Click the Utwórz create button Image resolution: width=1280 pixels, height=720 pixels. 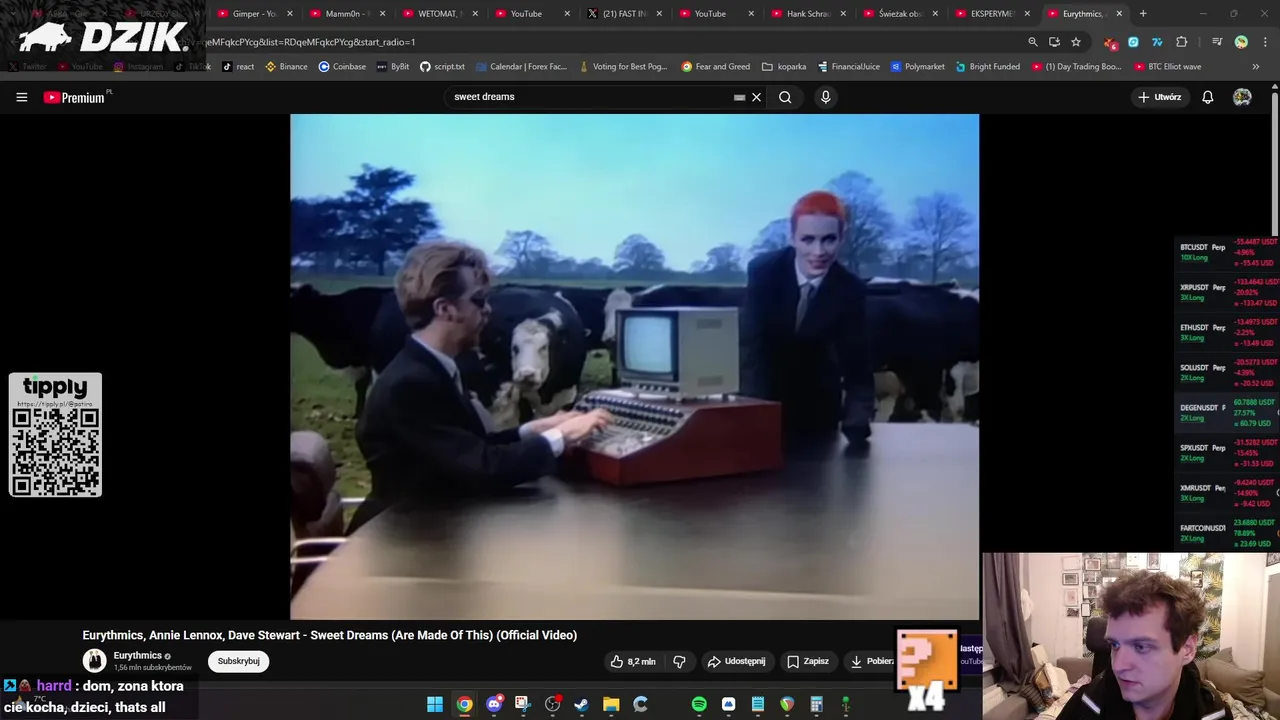click(1160, 97)
